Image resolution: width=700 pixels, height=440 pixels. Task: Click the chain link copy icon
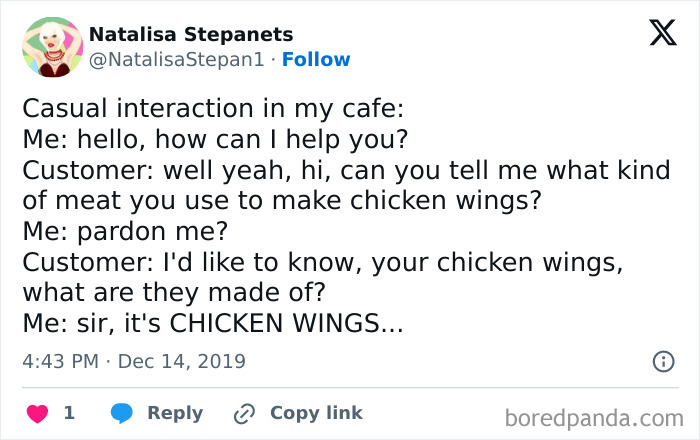tap(245, 413)
